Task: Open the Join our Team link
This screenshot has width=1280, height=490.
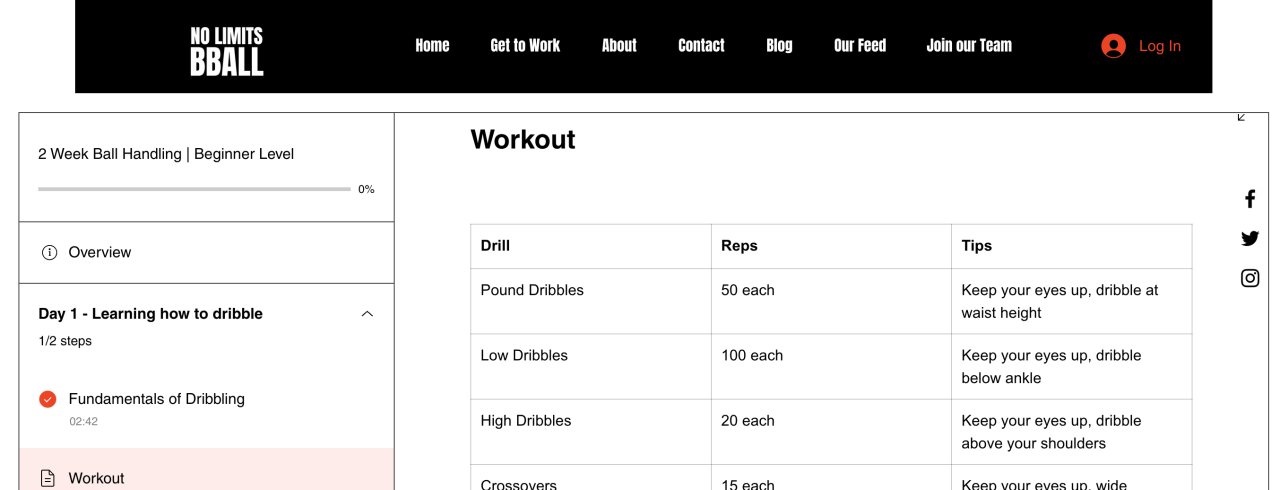Action: [969, 46]
